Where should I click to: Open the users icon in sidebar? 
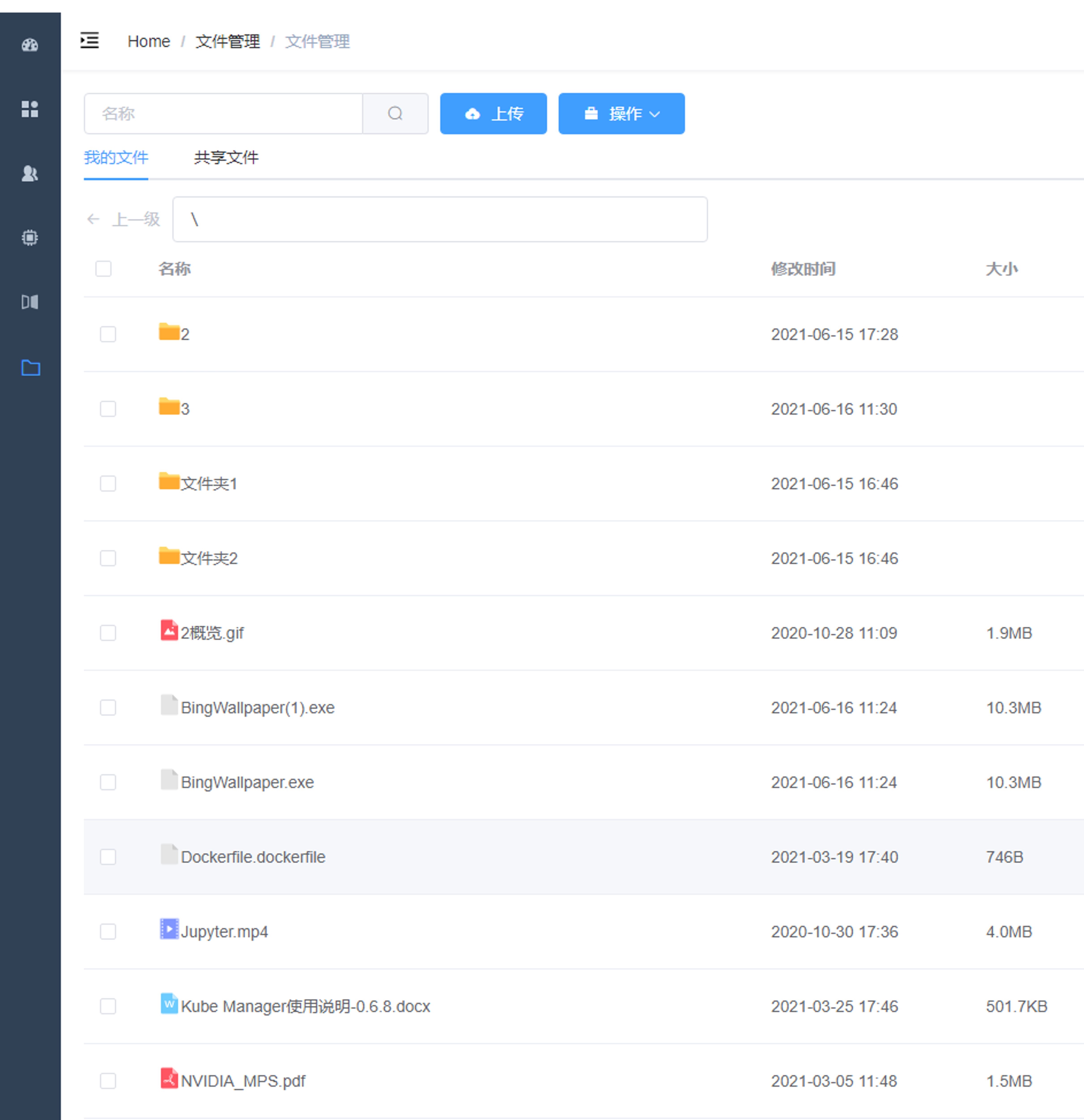[x=30, y=173]
